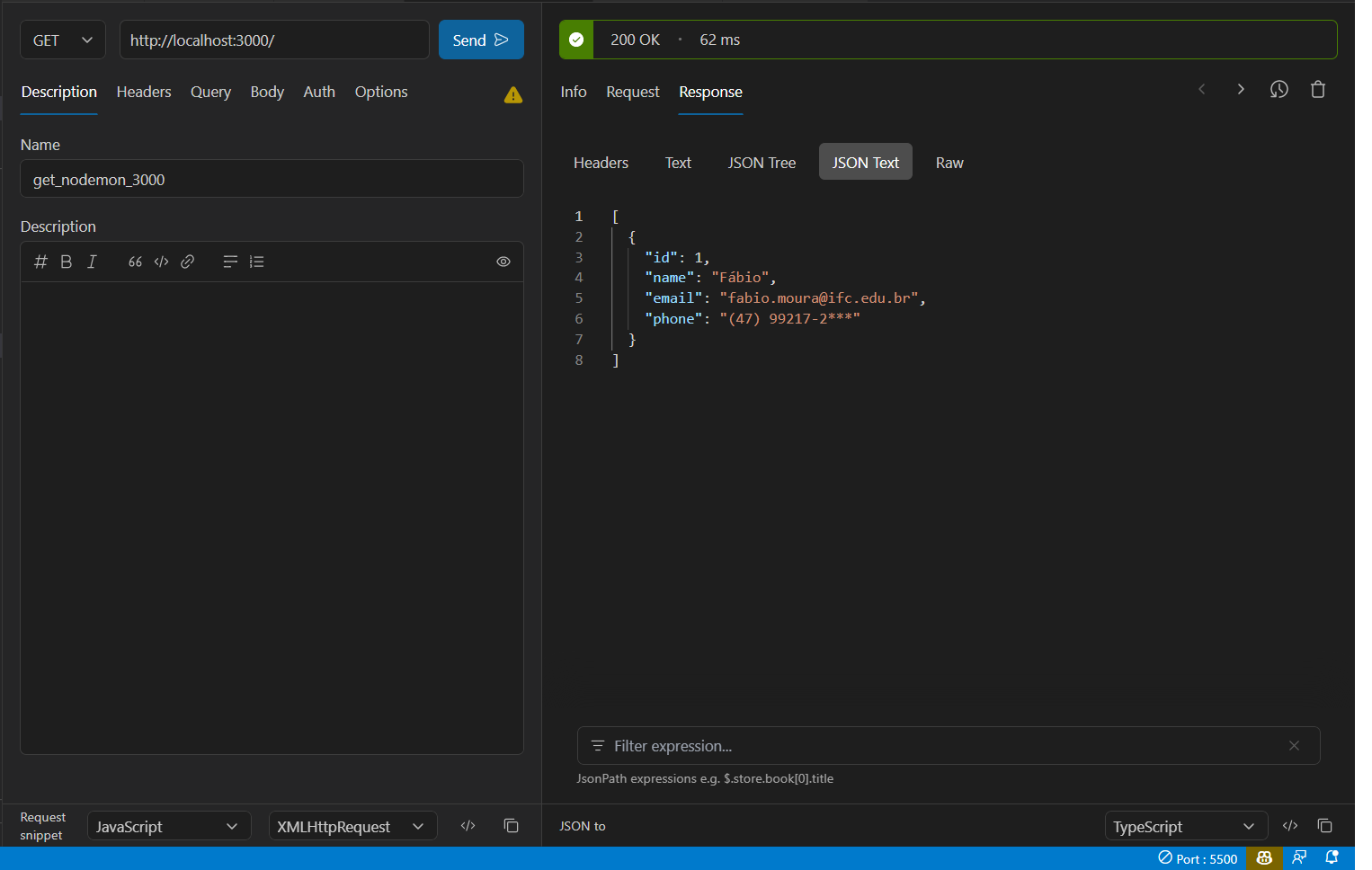Clear the filter expression with X

click(1294, 746)
